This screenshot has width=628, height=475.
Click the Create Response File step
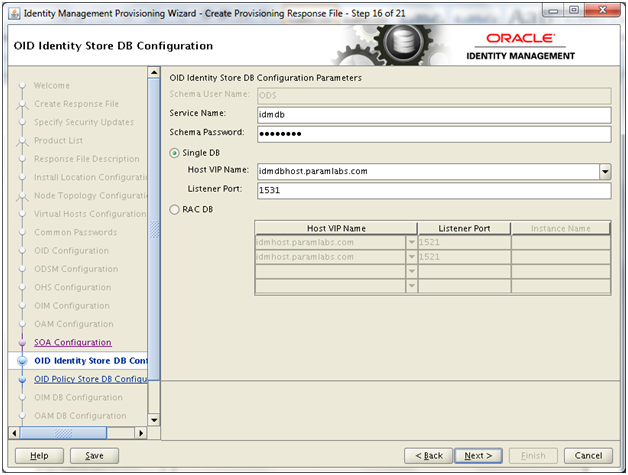76,104
